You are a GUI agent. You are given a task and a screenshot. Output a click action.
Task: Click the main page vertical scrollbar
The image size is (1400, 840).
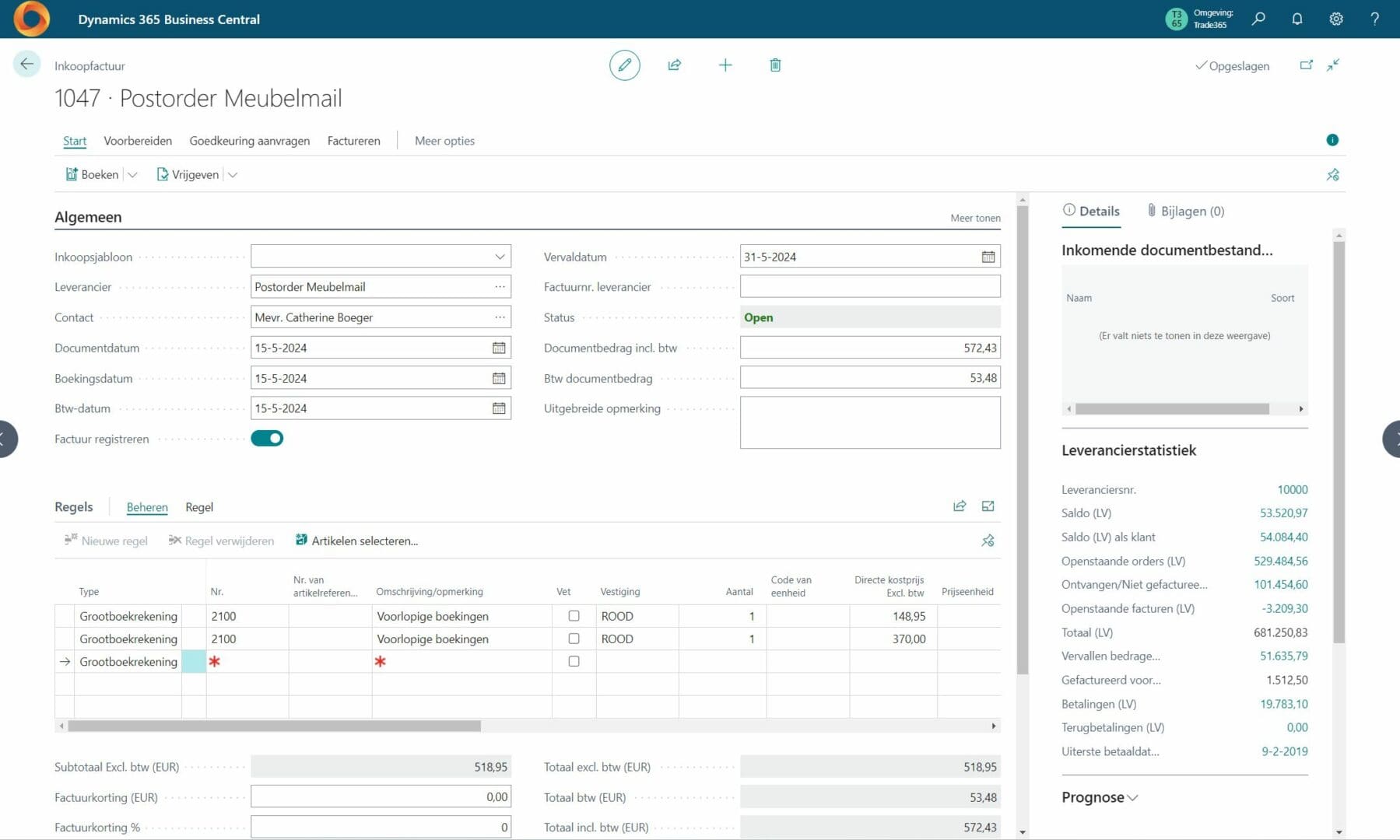[x=1023, y=439]
